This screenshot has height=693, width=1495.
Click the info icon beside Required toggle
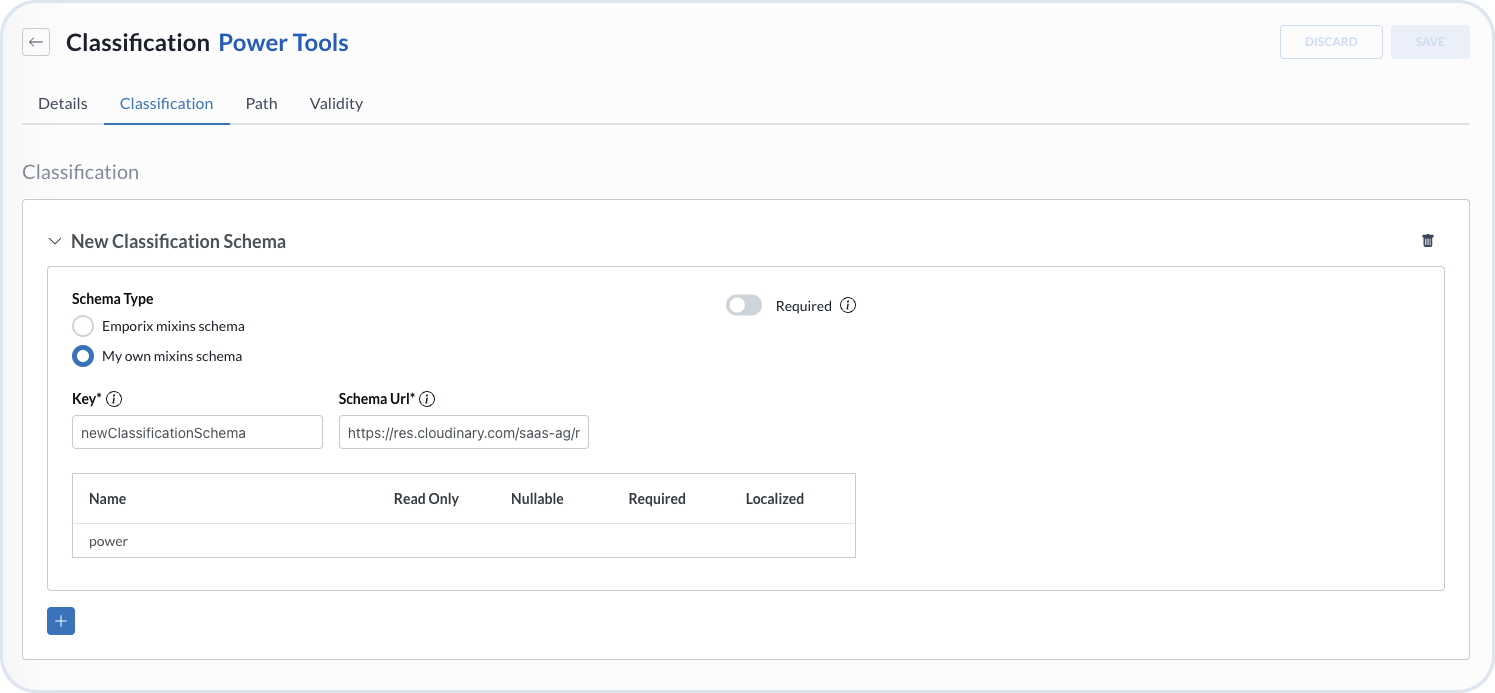848,306
